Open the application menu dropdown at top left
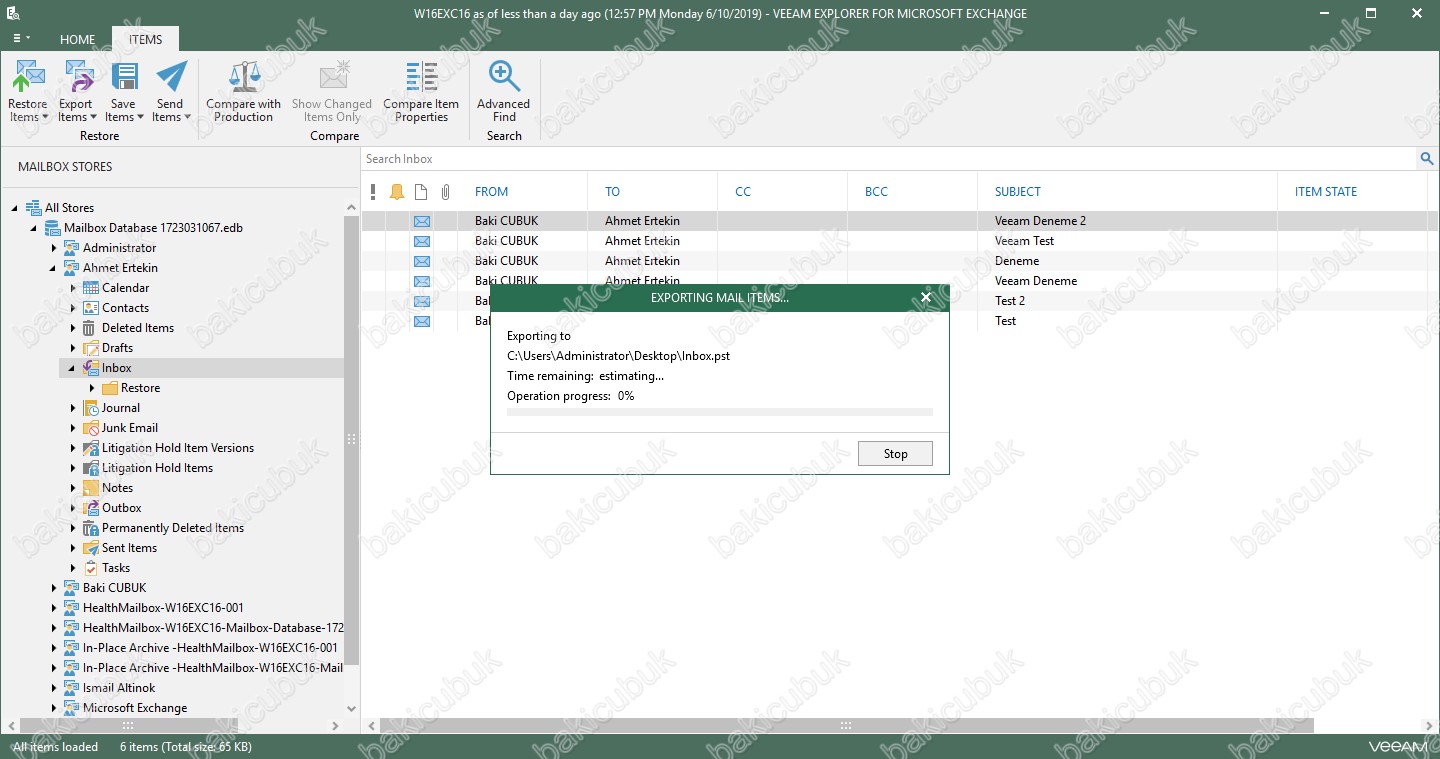This screenshot has height=759, width=1440. (x=20, y=39)
